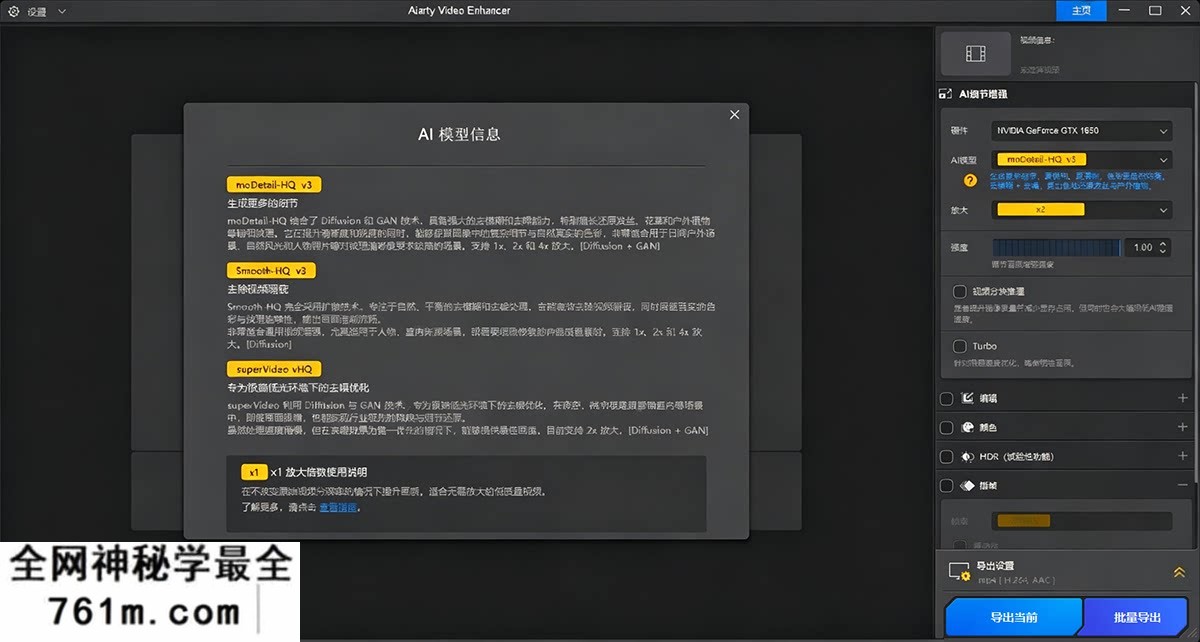Viewport: 1200px width, 642px height.
Task: Open the NVIDIA GeForce GTX 1650 hardware dropdown
Action: pos(1081,131)
